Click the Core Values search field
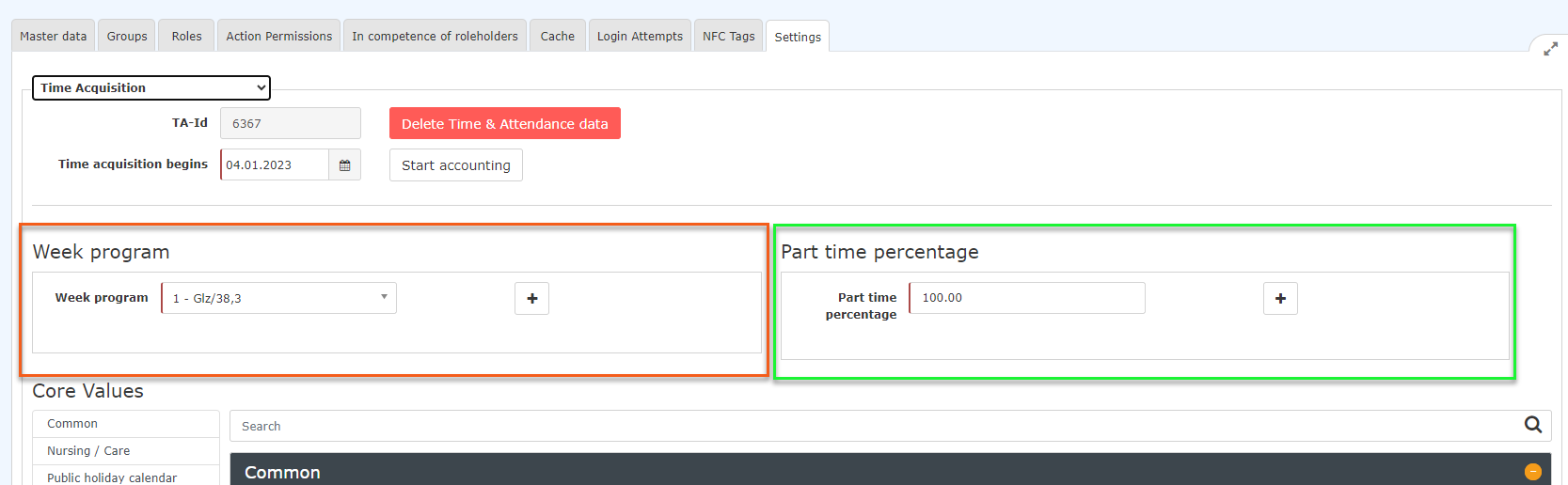The height and width of the screenshot is (485, 1568). (877, 426)
